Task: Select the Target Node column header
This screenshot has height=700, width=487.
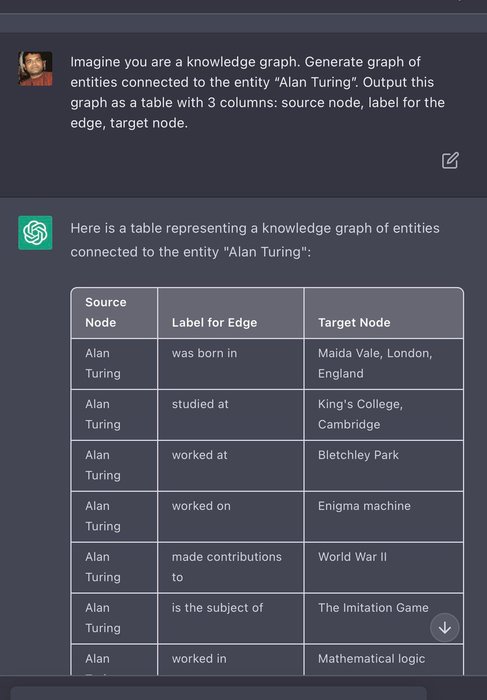Action: (384, 313)
